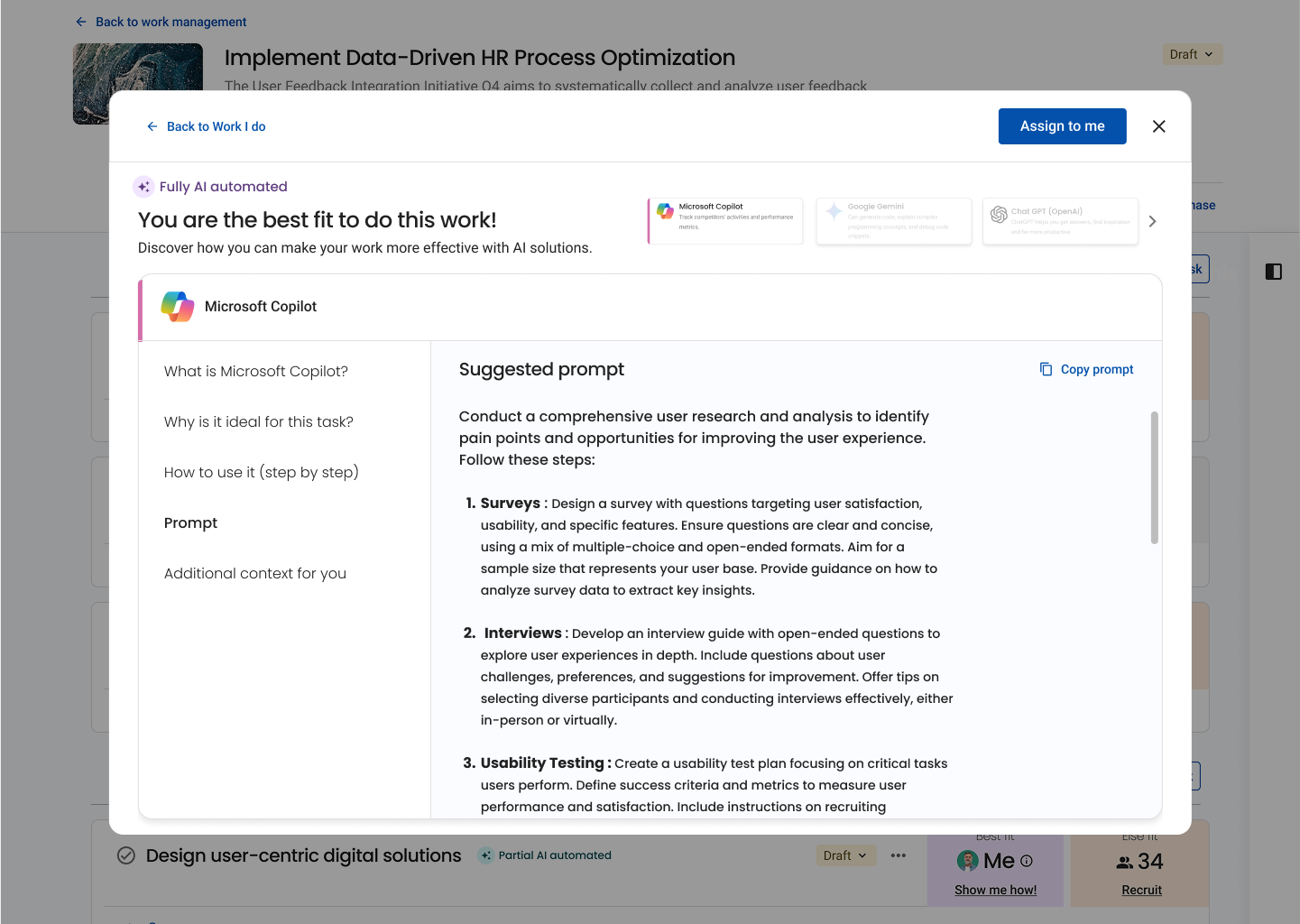Click the copy icon beside Copy prompt
Image resolution: width=1300 pixels, height=924 pixels.
[x=1046, y=369]
